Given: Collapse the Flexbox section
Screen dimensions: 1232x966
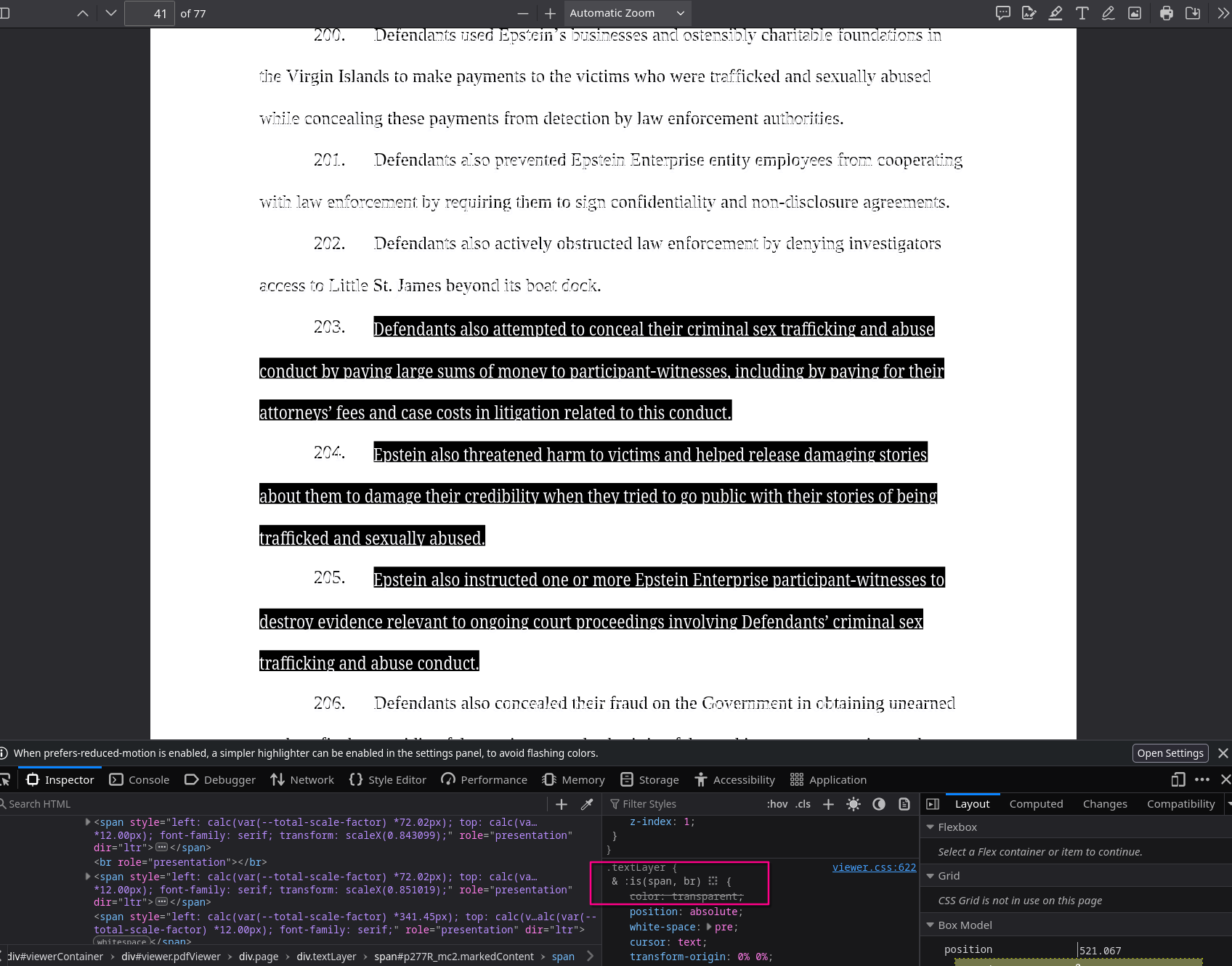Looking at the screenshot, I should point(930,827).
